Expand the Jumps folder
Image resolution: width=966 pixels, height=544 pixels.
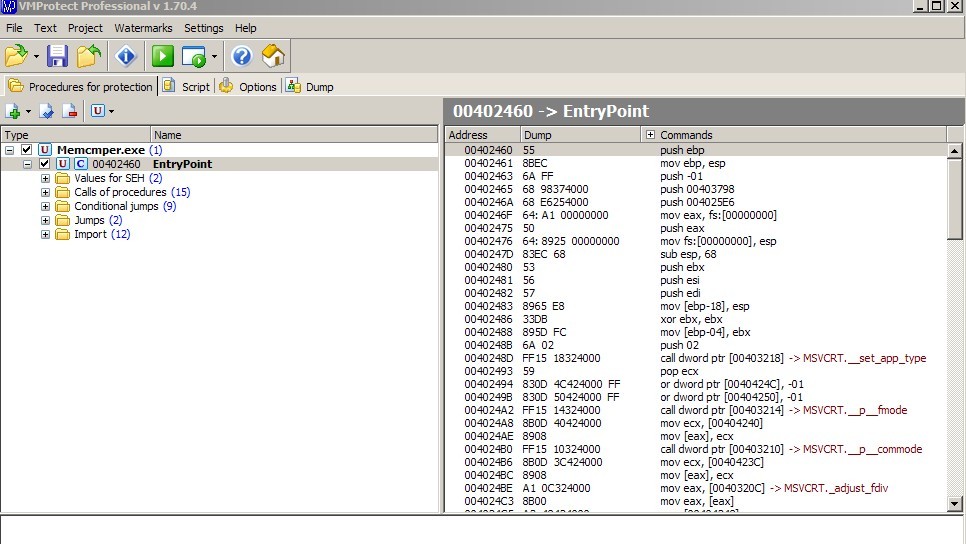(x=45, y=220)
